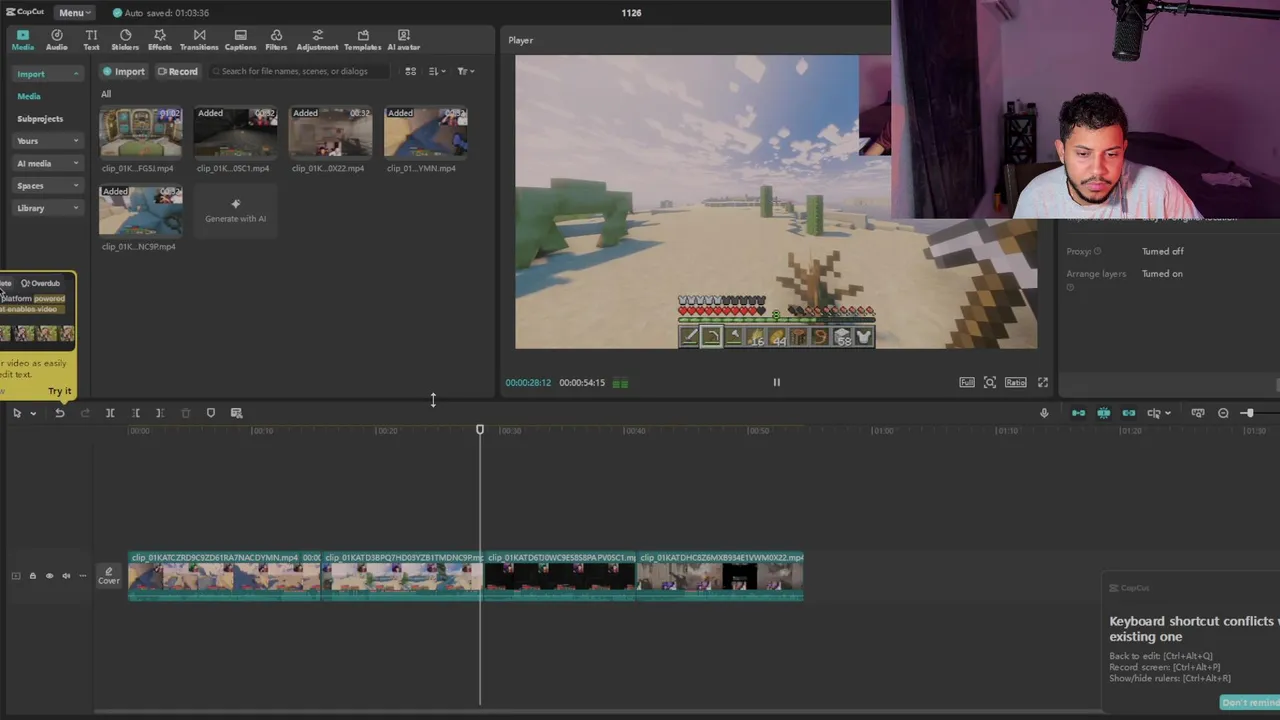The width and height of the screenshot is (1280, 720).
Task: Open the Text tool panel
Action: (91, 39)
